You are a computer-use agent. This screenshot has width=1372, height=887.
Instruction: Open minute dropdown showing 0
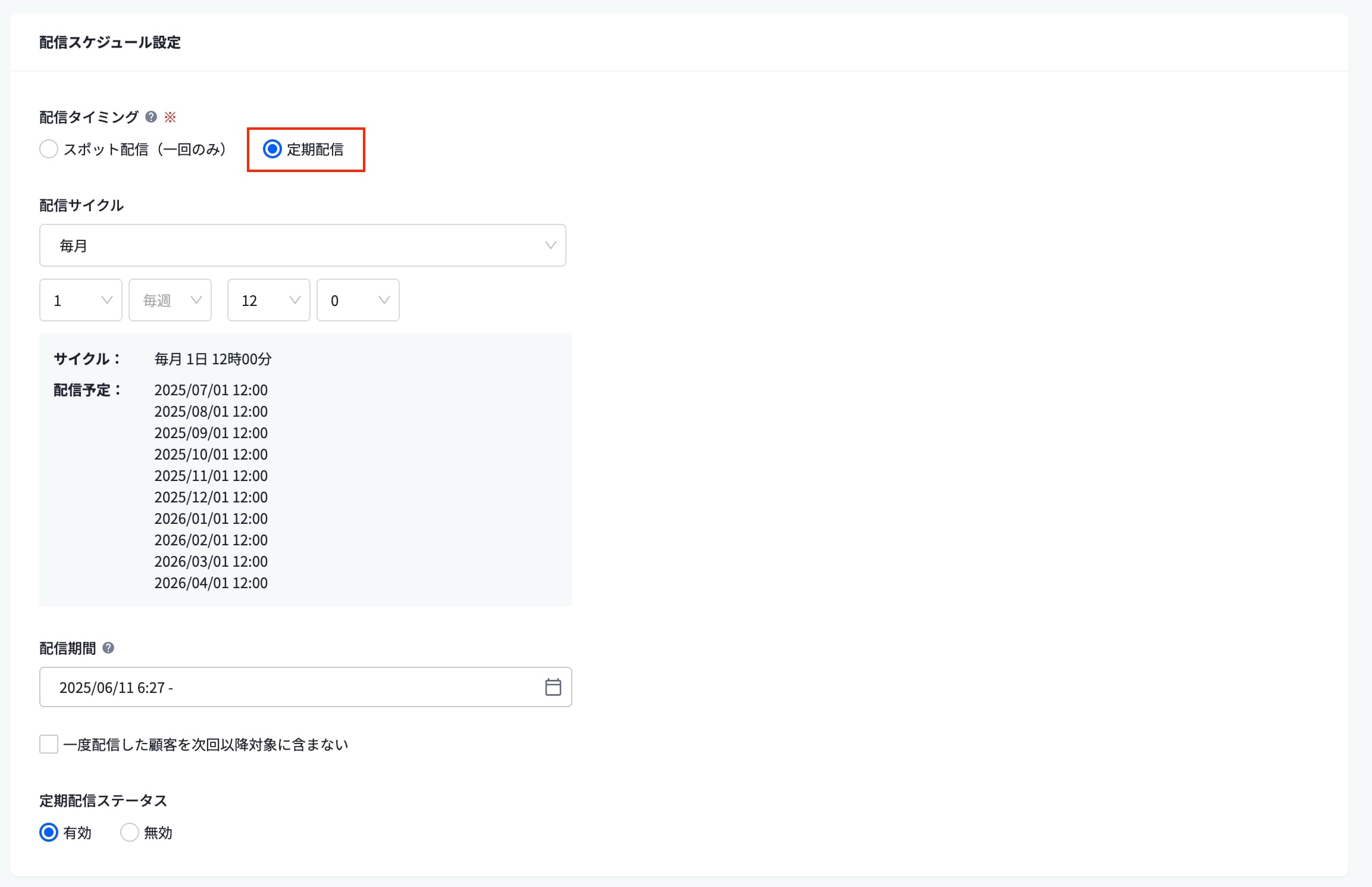[x=358, y=300]
